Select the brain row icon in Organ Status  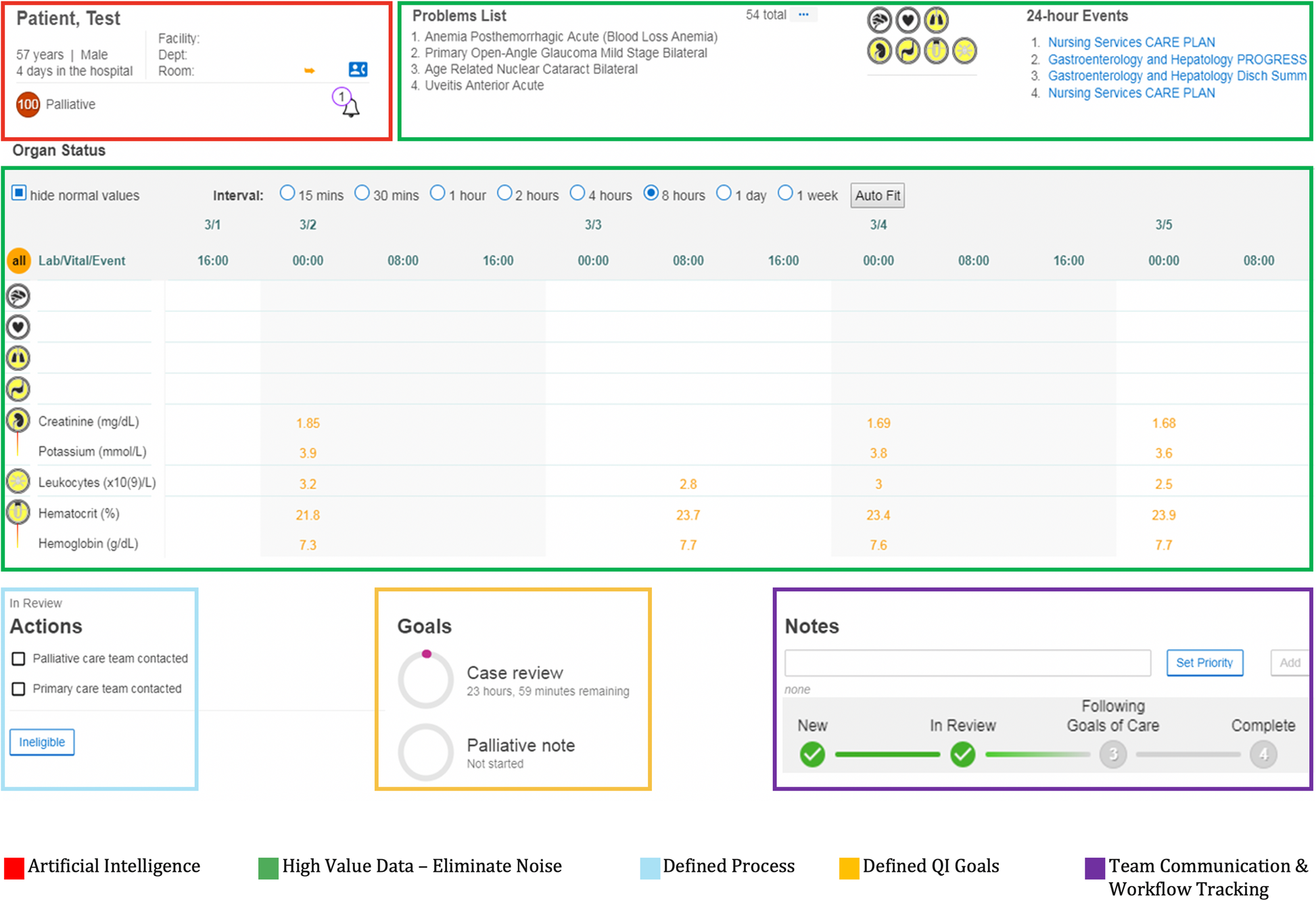click(x=18, y=296)
